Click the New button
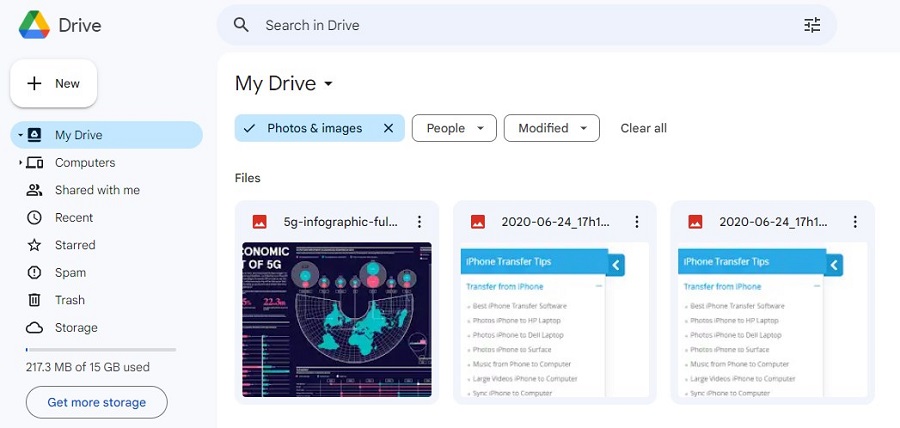The image size is (900, 428). coord(53,83)
